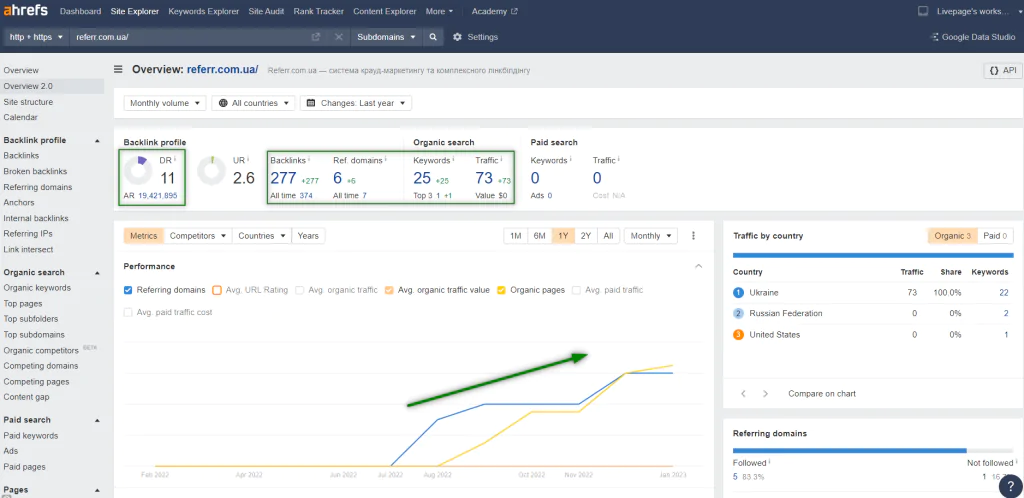Click the referr.com.ua/ overview link
Viewport: 1024px width, 498px height.
[222, 69]
